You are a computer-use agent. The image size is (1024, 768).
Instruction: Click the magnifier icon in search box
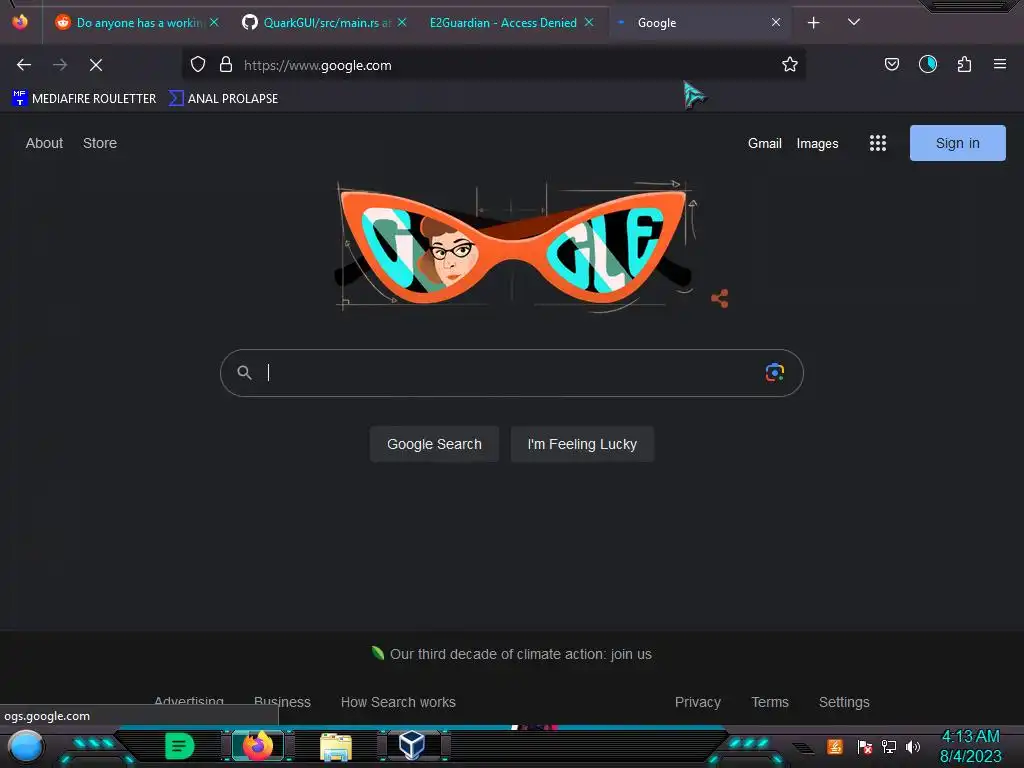[x=244, y=372]
